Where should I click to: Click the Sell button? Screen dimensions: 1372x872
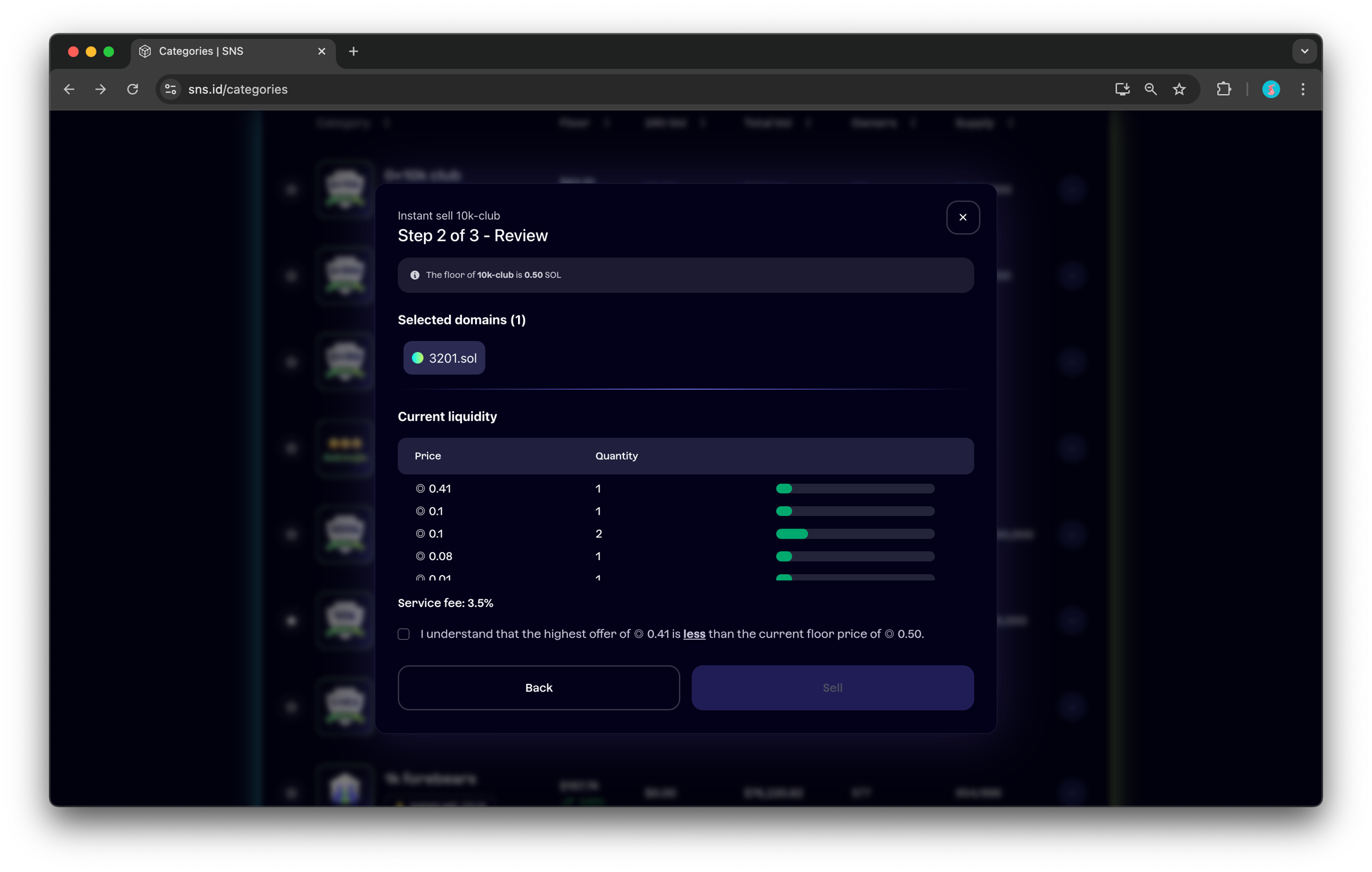click(x=832, y=687)
